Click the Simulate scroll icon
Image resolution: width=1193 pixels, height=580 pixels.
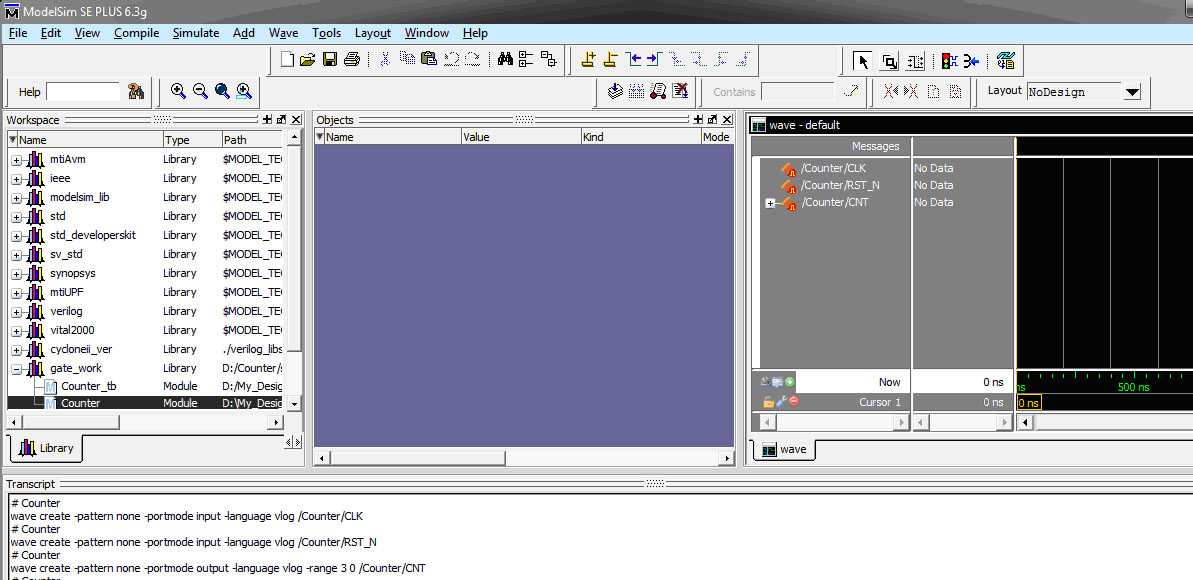pos(659,91)
